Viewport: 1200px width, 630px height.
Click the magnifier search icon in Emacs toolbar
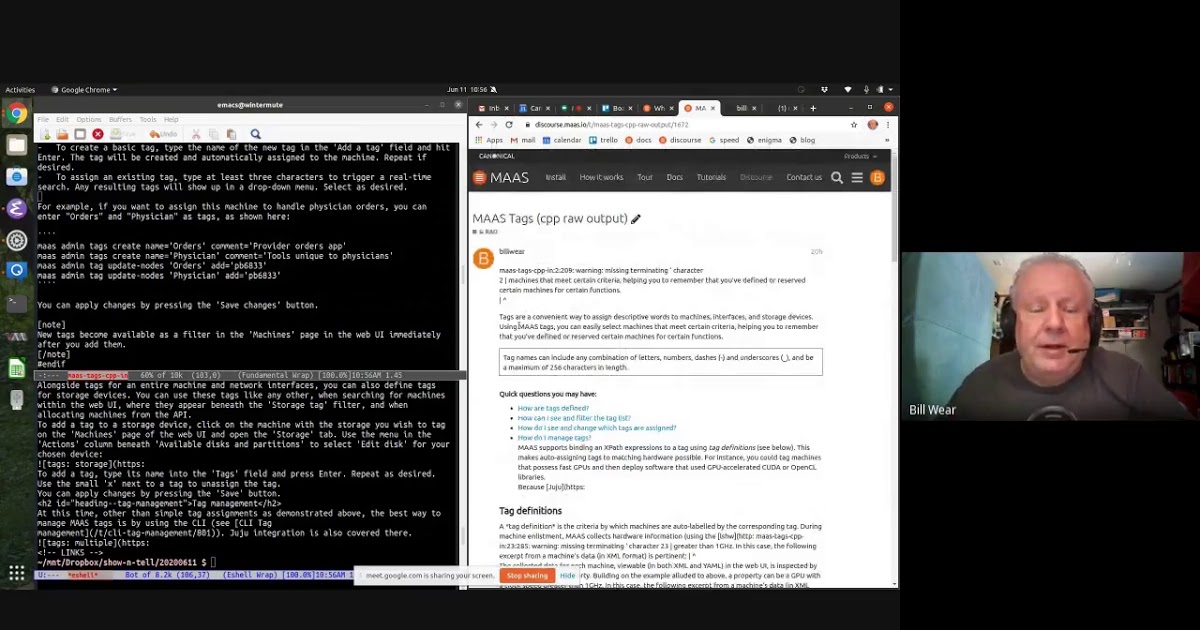tap(255, 134)
